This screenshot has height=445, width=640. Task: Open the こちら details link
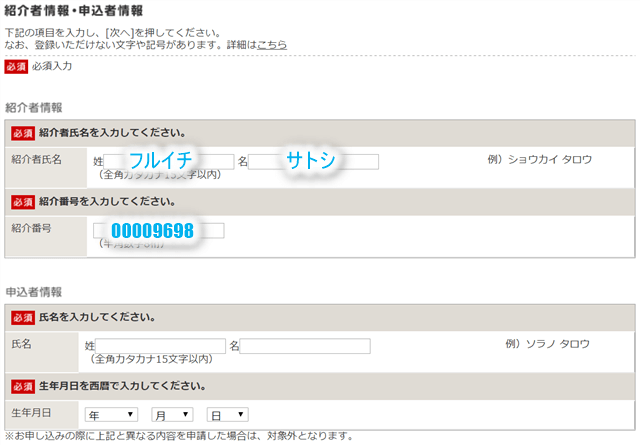[272, 45]
